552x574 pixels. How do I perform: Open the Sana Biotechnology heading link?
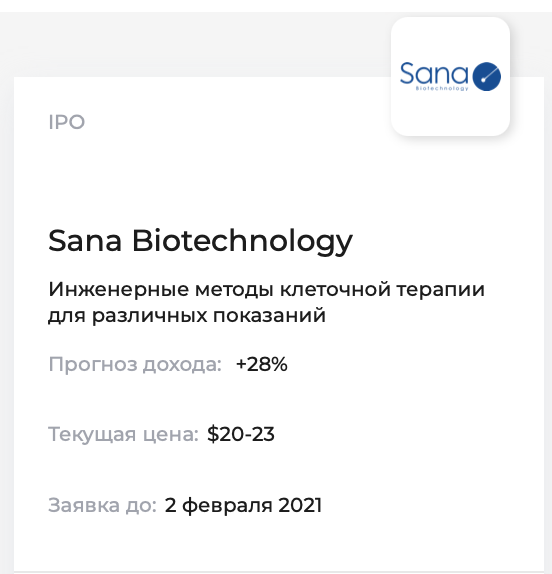click(x=200, y=241)
